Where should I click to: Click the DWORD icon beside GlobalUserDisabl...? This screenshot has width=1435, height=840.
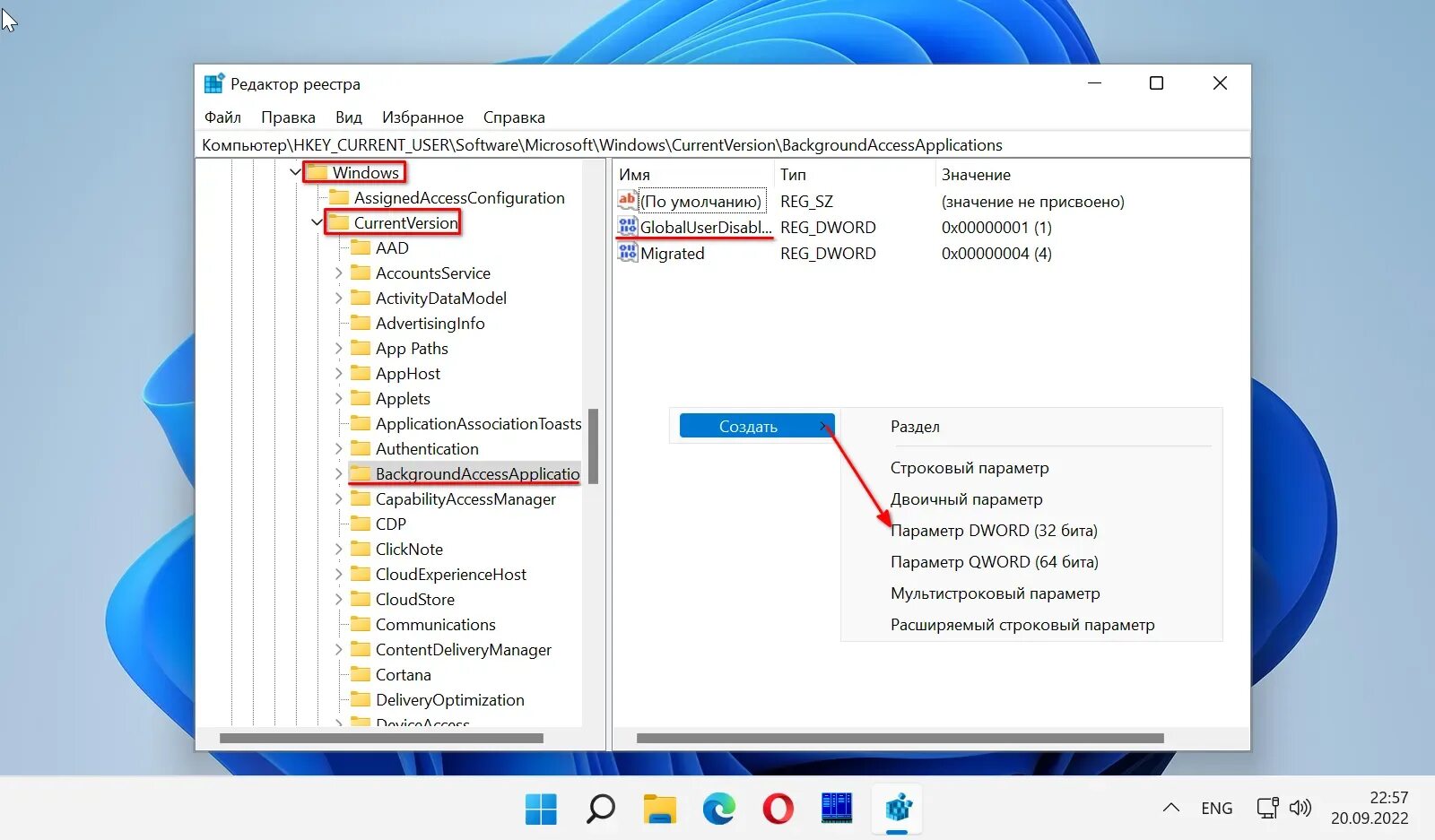pos(627,227)
